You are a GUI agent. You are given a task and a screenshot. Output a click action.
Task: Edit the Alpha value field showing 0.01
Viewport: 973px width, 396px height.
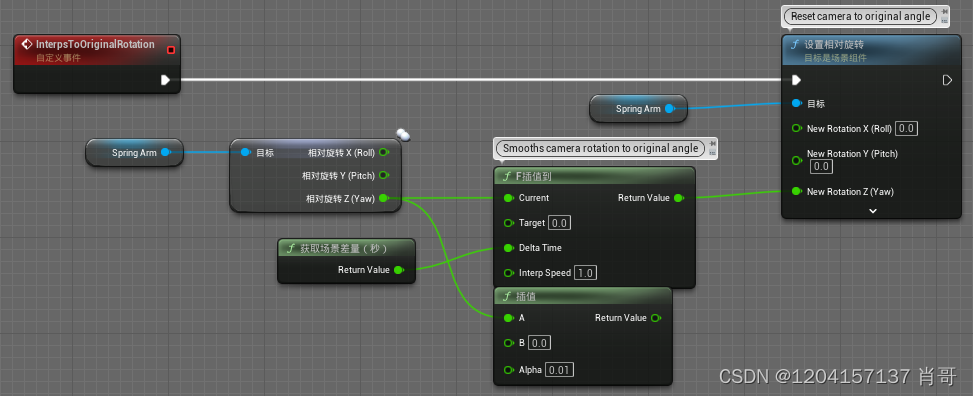[559, 370]
